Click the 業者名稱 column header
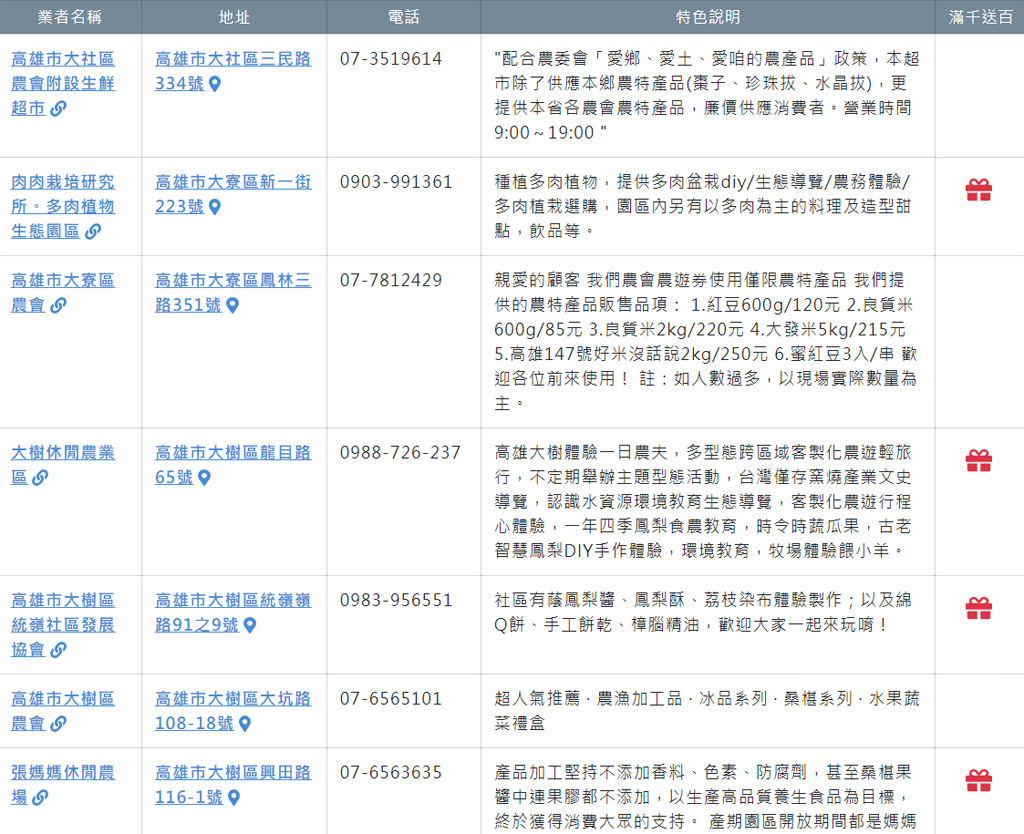Screen dimensions: 1024x834 point(70,17)
